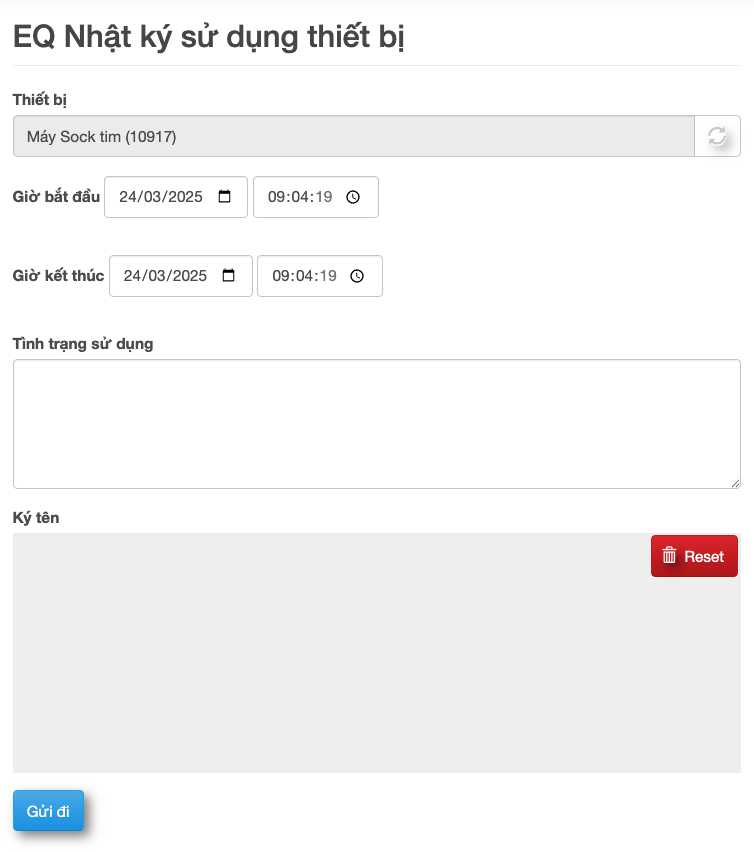Click the Giờ bắt đầu label

[56, 196]
